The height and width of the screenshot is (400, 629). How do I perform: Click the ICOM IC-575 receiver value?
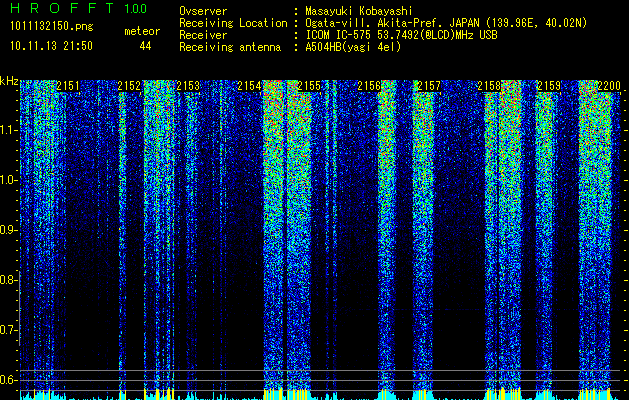(x=401, y=35)
